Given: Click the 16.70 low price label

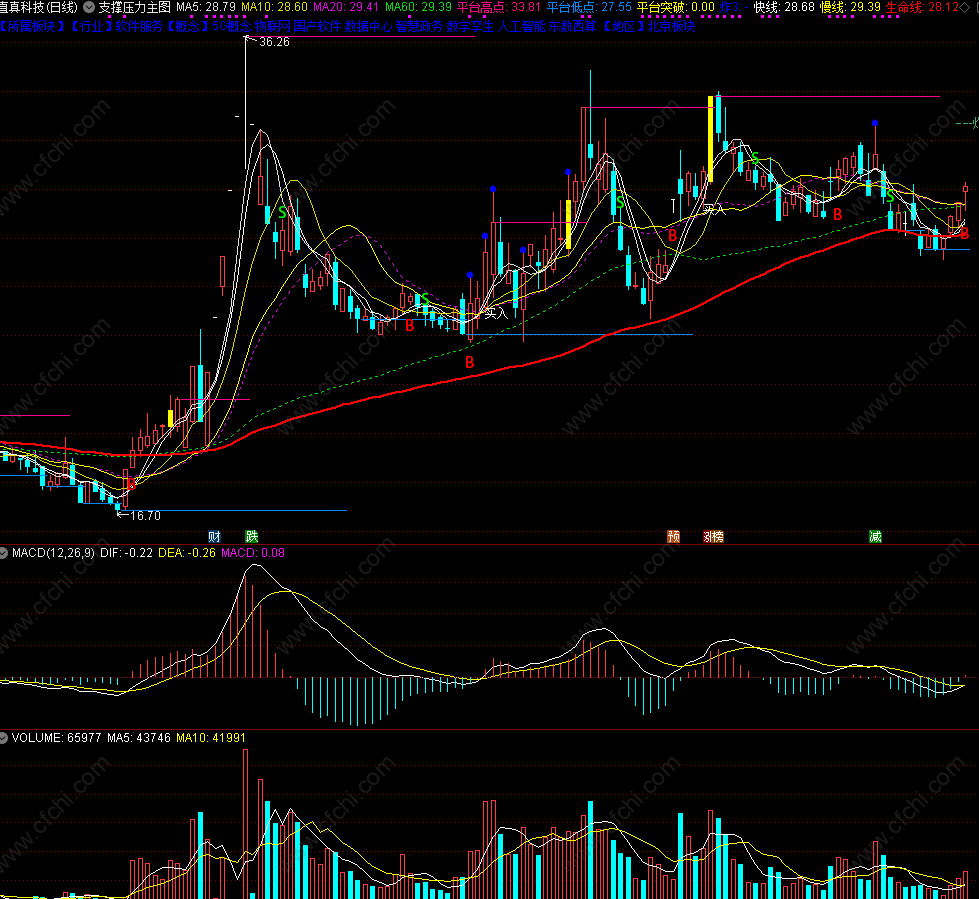Looking at the screenshot, I should click(x=145, y=516).
